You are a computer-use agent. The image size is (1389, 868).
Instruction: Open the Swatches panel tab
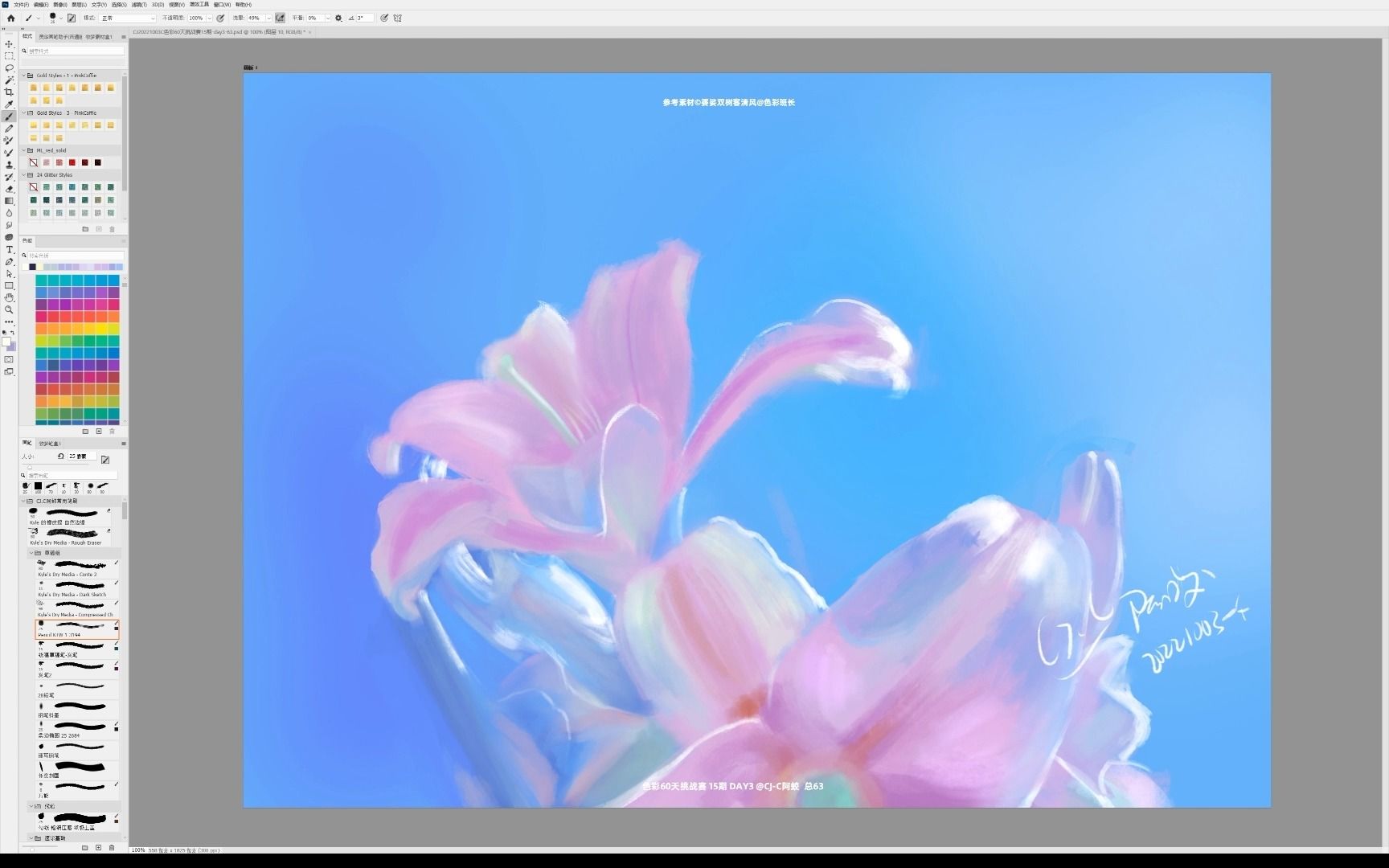tap(27, 241)
